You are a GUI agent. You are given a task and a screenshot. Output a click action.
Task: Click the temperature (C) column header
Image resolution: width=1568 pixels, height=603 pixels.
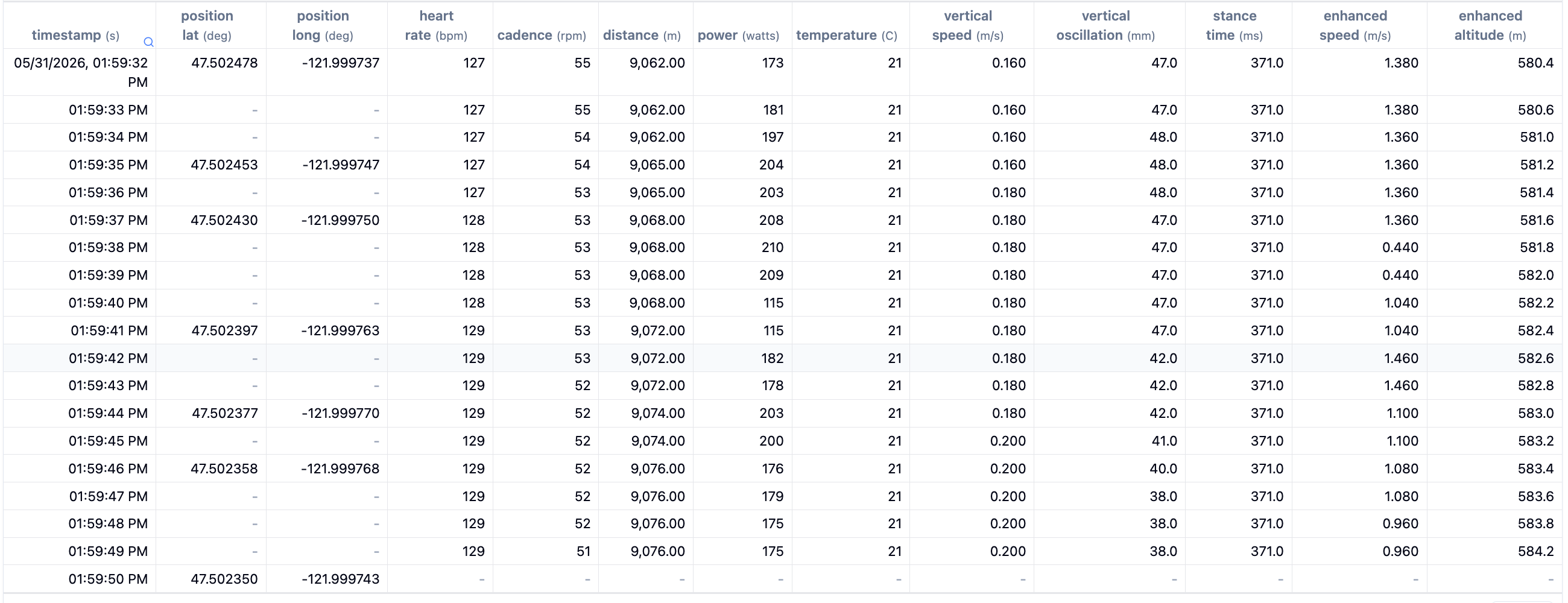click(847, 36)
